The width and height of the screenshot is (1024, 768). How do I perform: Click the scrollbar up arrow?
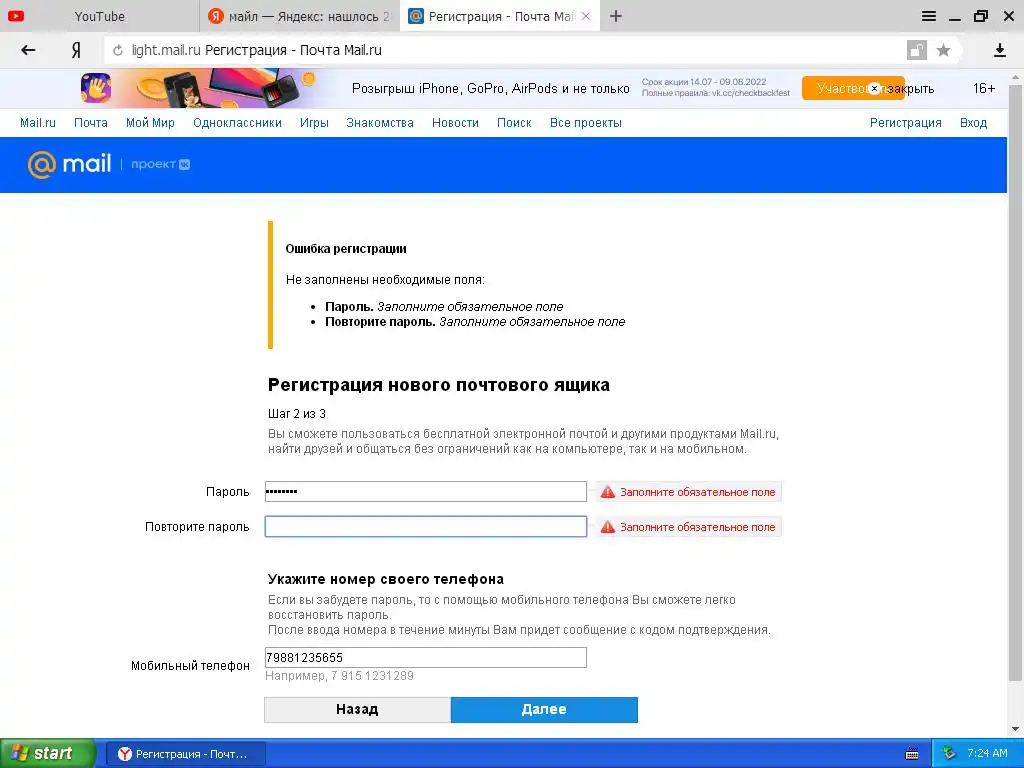(1016, 76)
